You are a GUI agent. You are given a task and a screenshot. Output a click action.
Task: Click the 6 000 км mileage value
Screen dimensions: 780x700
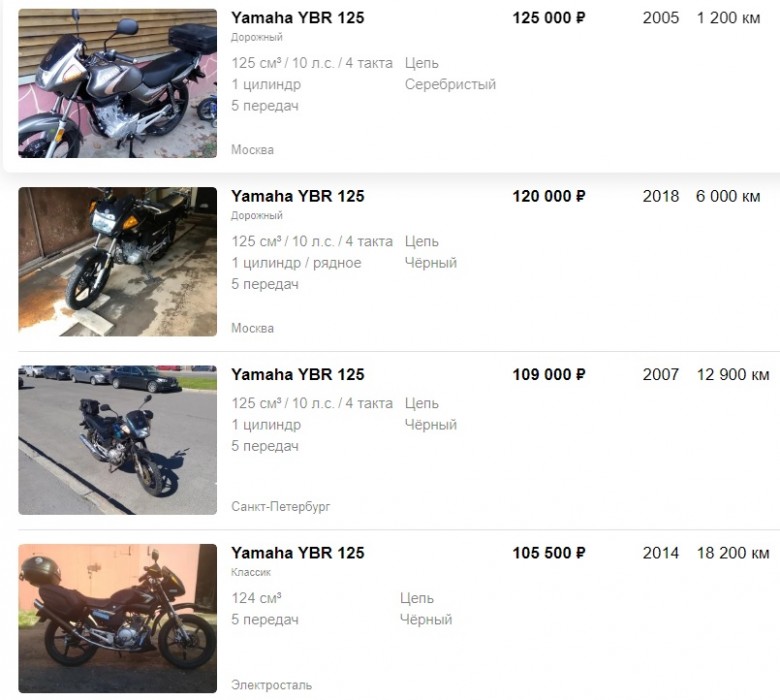[728, 196]
